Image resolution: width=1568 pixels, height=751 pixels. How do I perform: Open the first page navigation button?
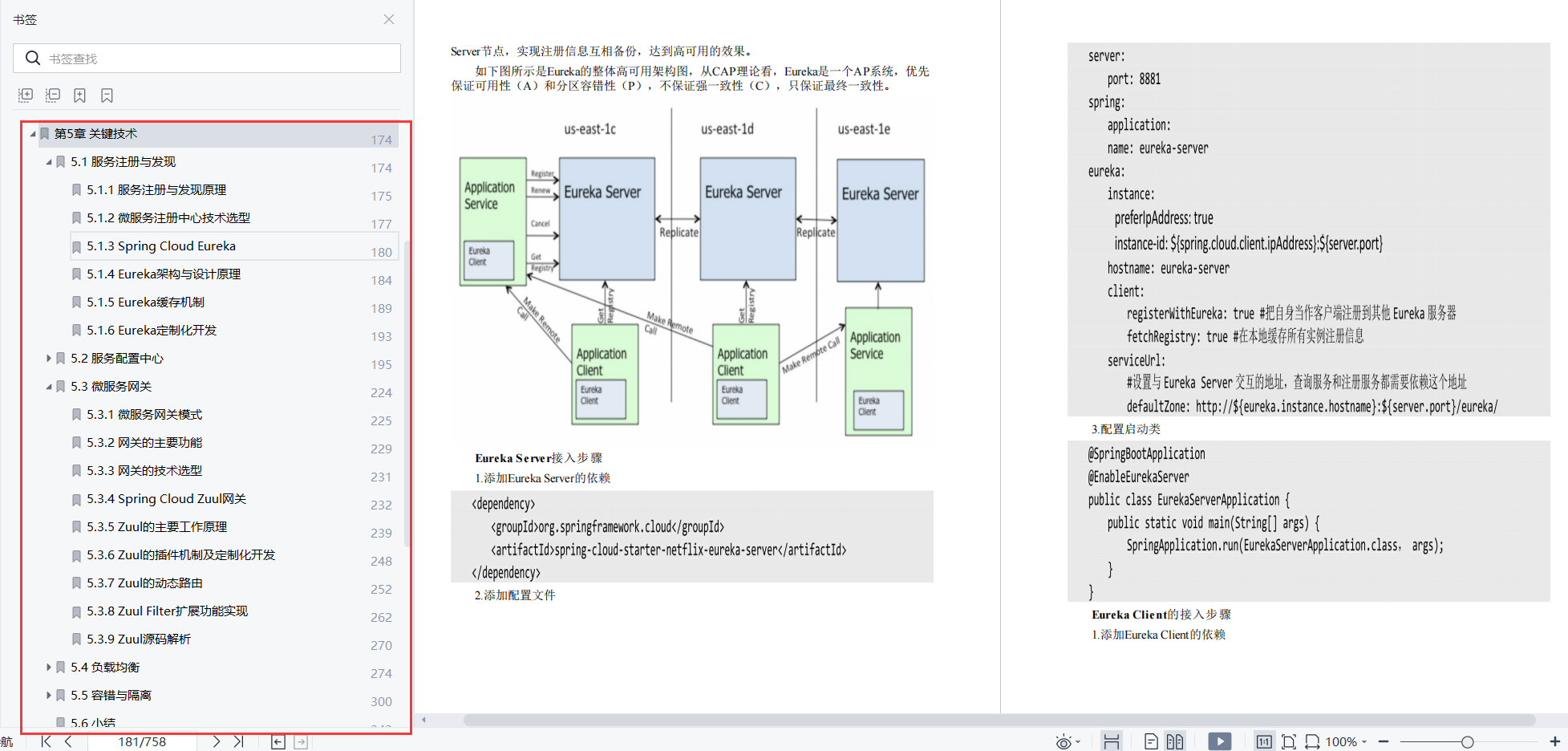click(46, 741)
